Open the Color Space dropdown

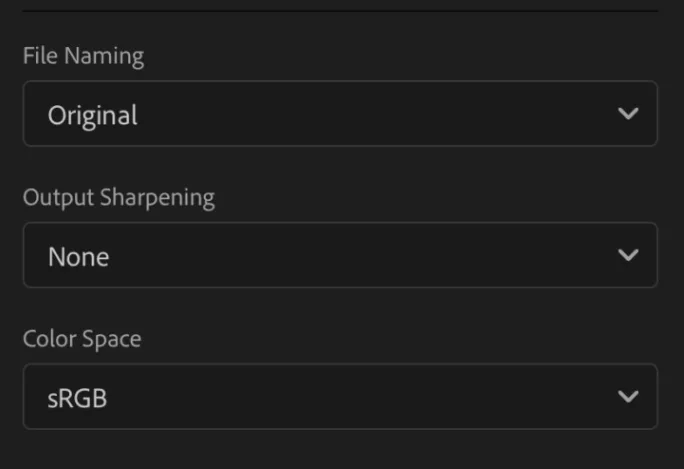[x=340, y=397]
